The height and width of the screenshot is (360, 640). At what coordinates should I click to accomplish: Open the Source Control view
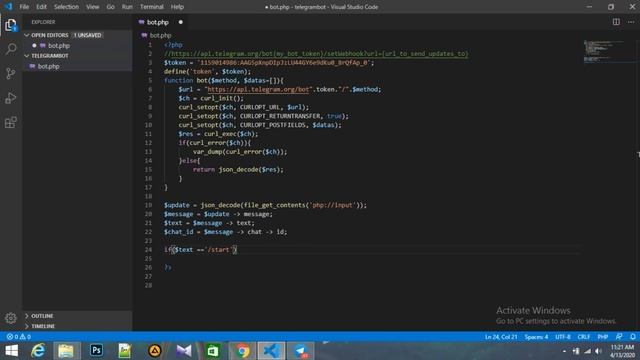pos(11,73)
